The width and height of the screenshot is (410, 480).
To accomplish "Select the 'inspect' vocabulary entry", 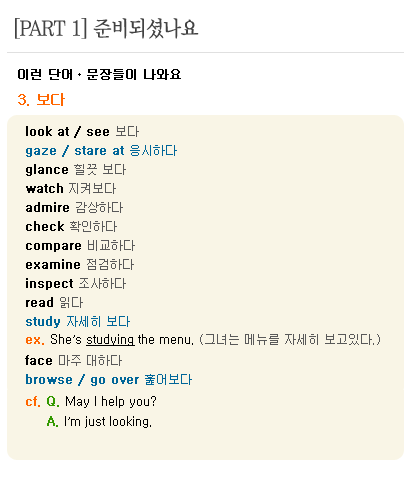I will click(76, 284).
